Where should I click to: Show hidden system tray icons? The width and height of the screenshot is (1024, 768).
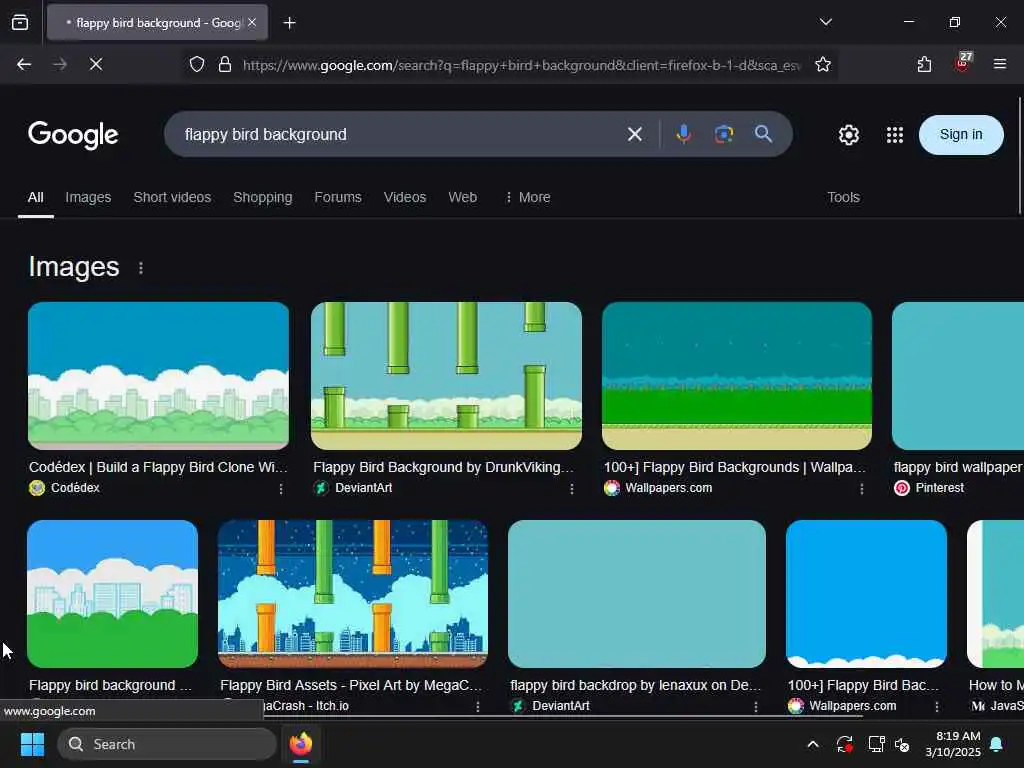point(812,744)
